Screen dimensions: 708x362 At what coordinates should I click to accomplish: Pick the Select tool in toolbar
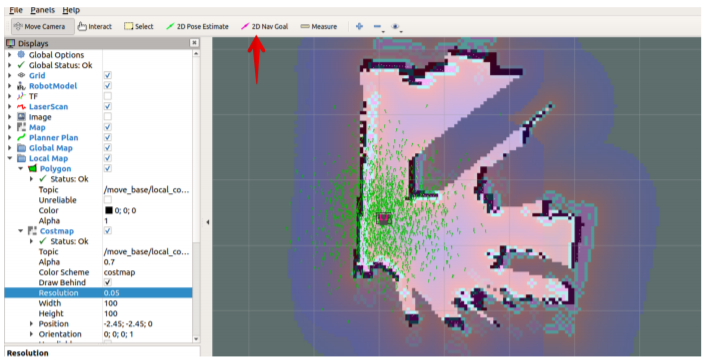coord(139,27)
